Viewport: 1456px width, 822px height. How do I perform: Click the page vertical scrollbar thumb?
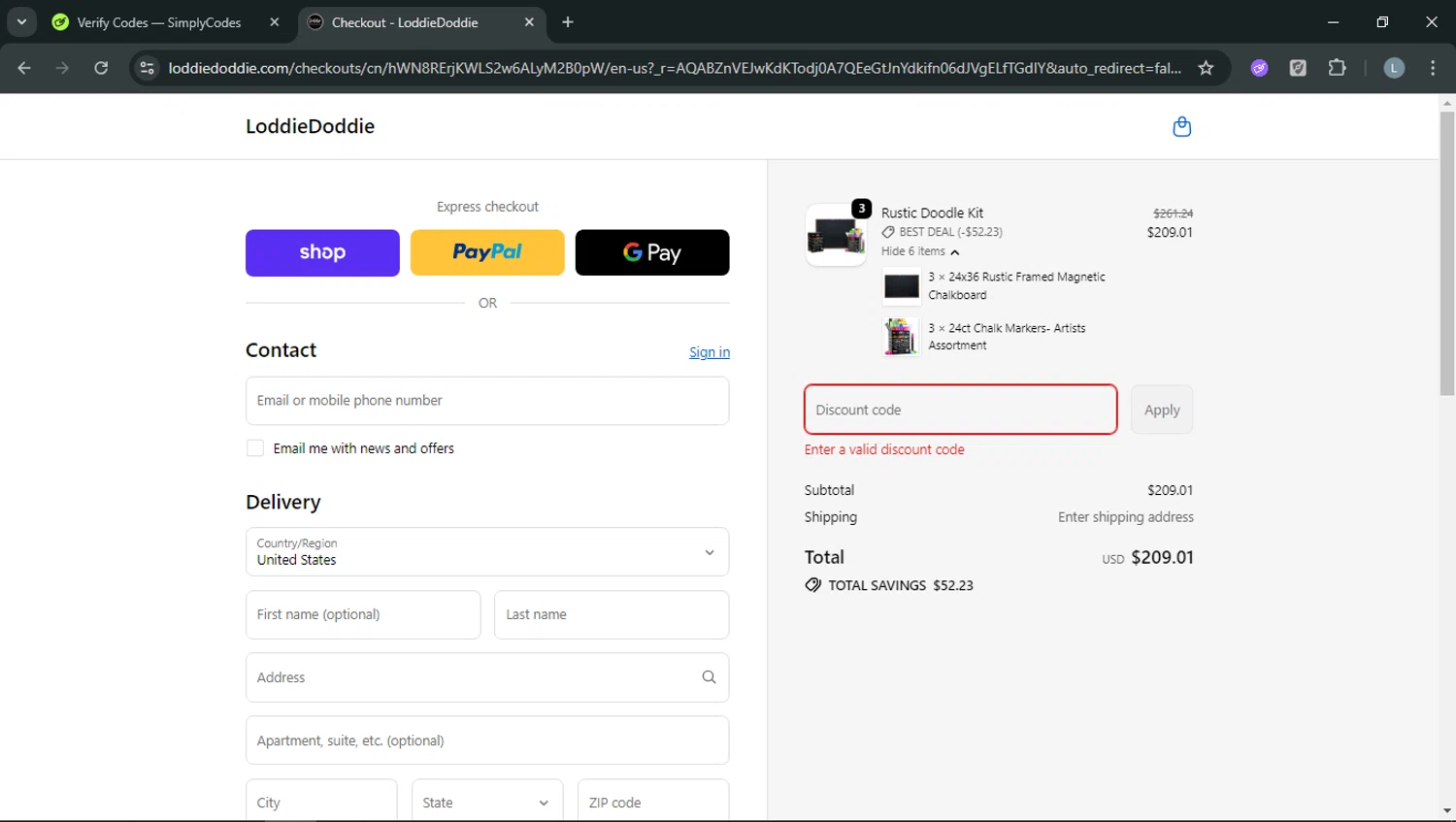[x=1447, y=252]
